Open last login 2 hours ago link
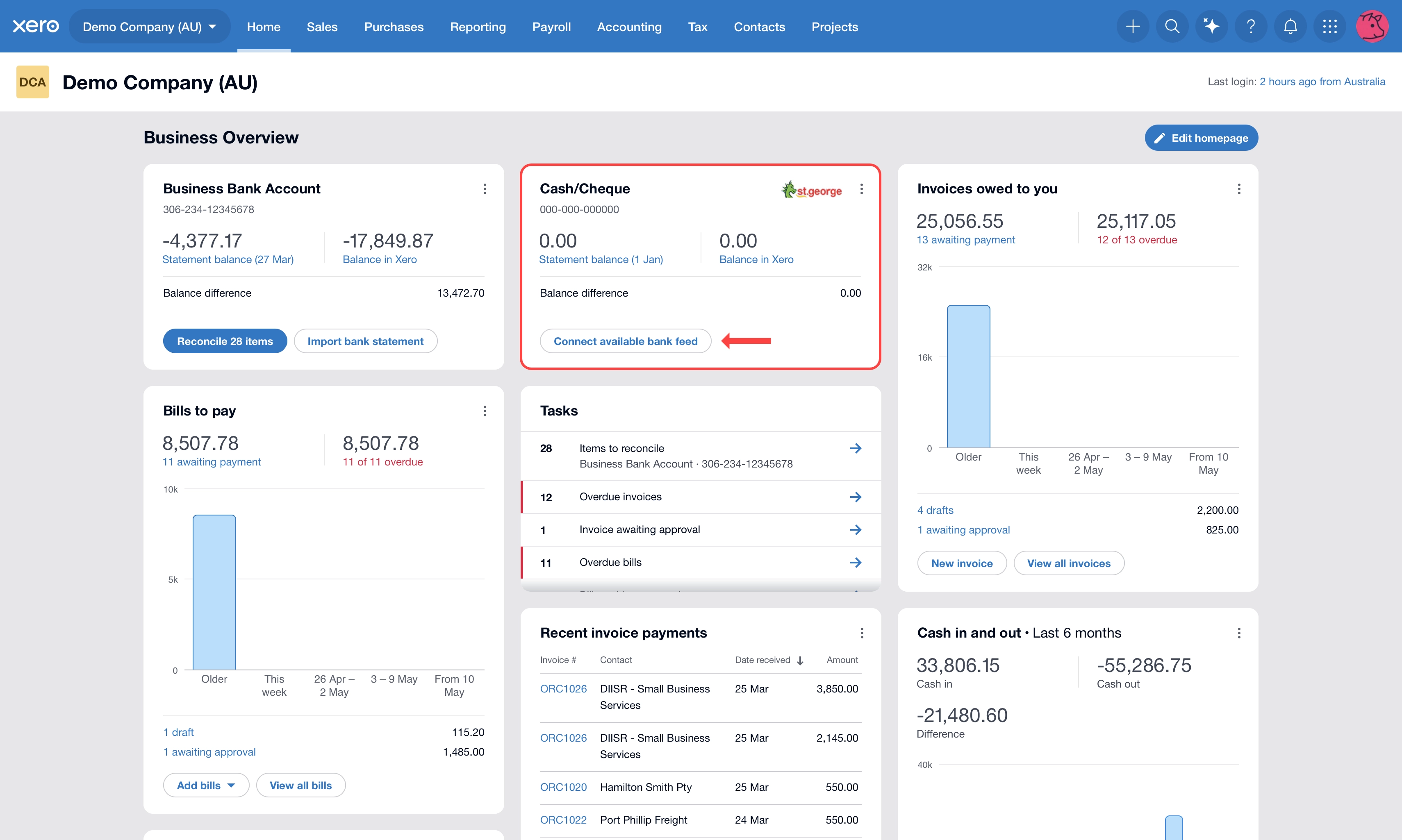This screenshot has width=1402, height=840. [x=1322, y=82]
